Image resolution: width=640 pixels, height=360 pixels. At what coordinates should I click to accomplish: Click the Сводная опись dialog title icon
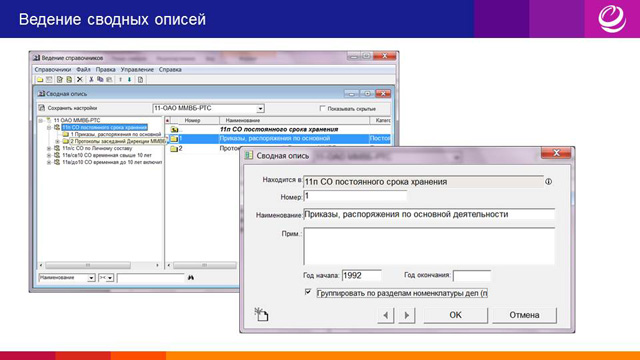[249, 155]
